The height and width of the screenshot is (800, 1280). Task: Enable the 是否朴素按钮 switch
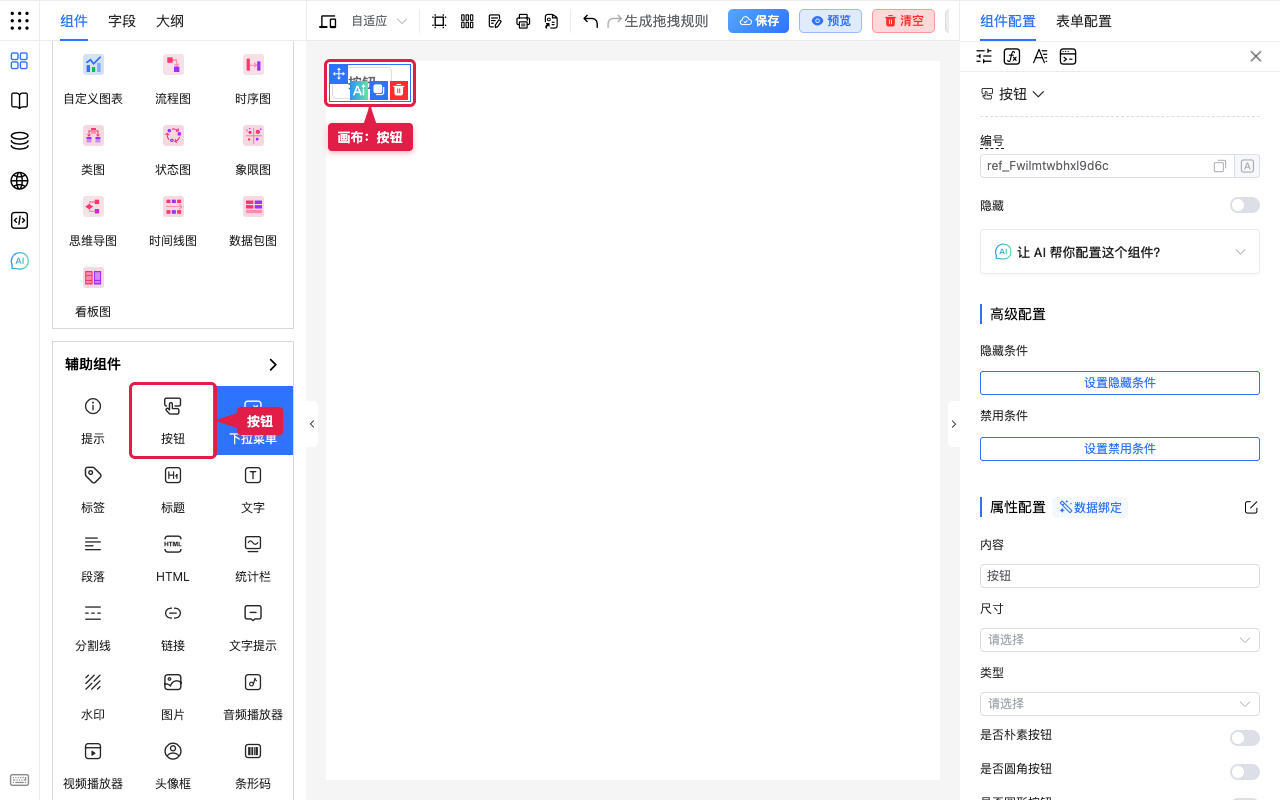coord(1245,738)
